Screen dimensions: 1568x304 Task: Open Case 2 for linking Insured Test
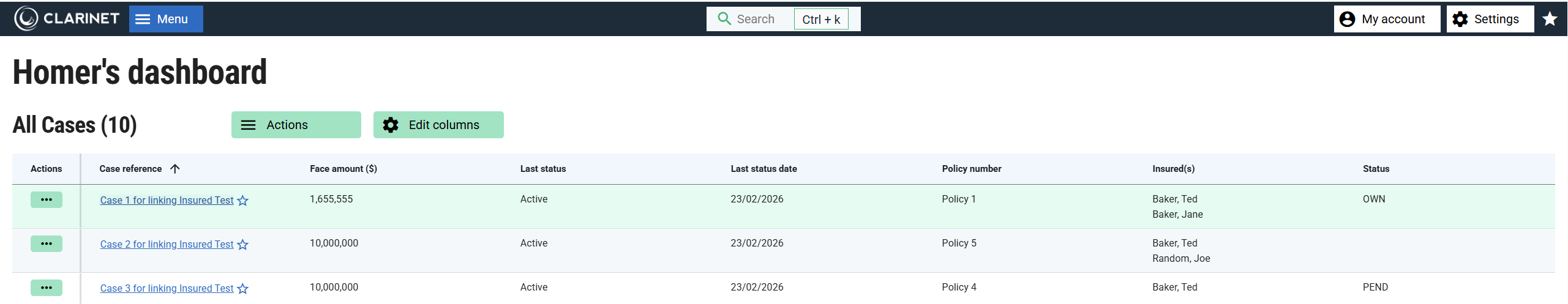[167, 245]
